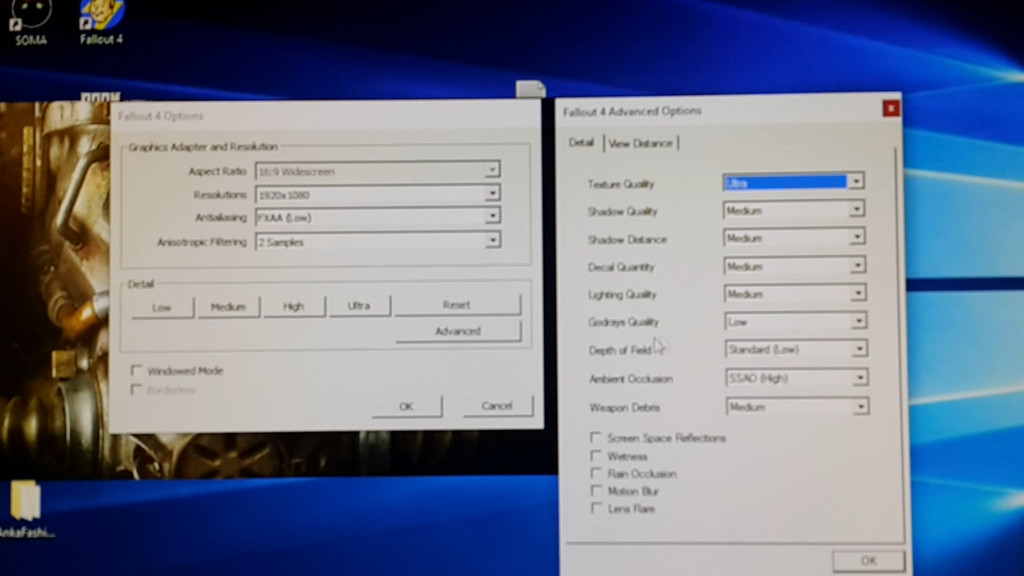Click the Decal Quantity label

[621, 267]
